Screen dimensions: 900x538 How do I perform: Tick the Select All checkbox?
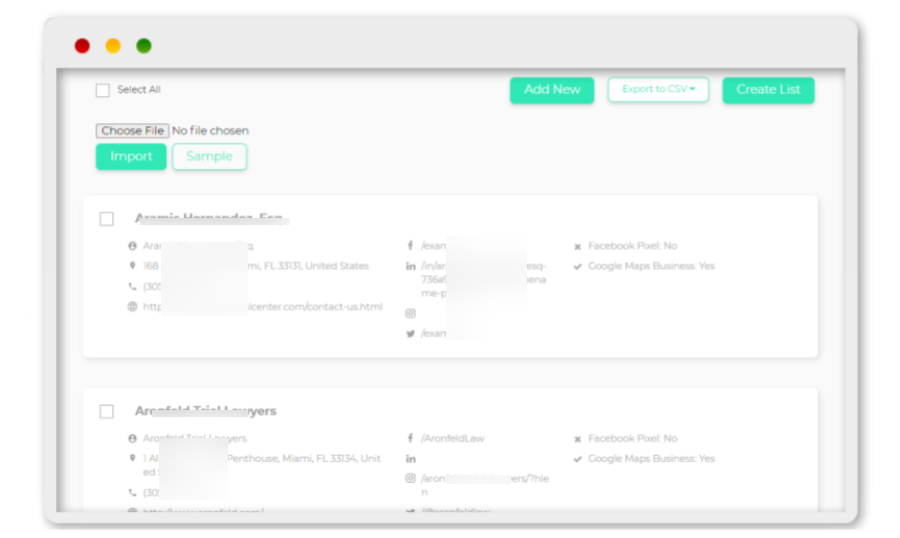coord(103,90)
